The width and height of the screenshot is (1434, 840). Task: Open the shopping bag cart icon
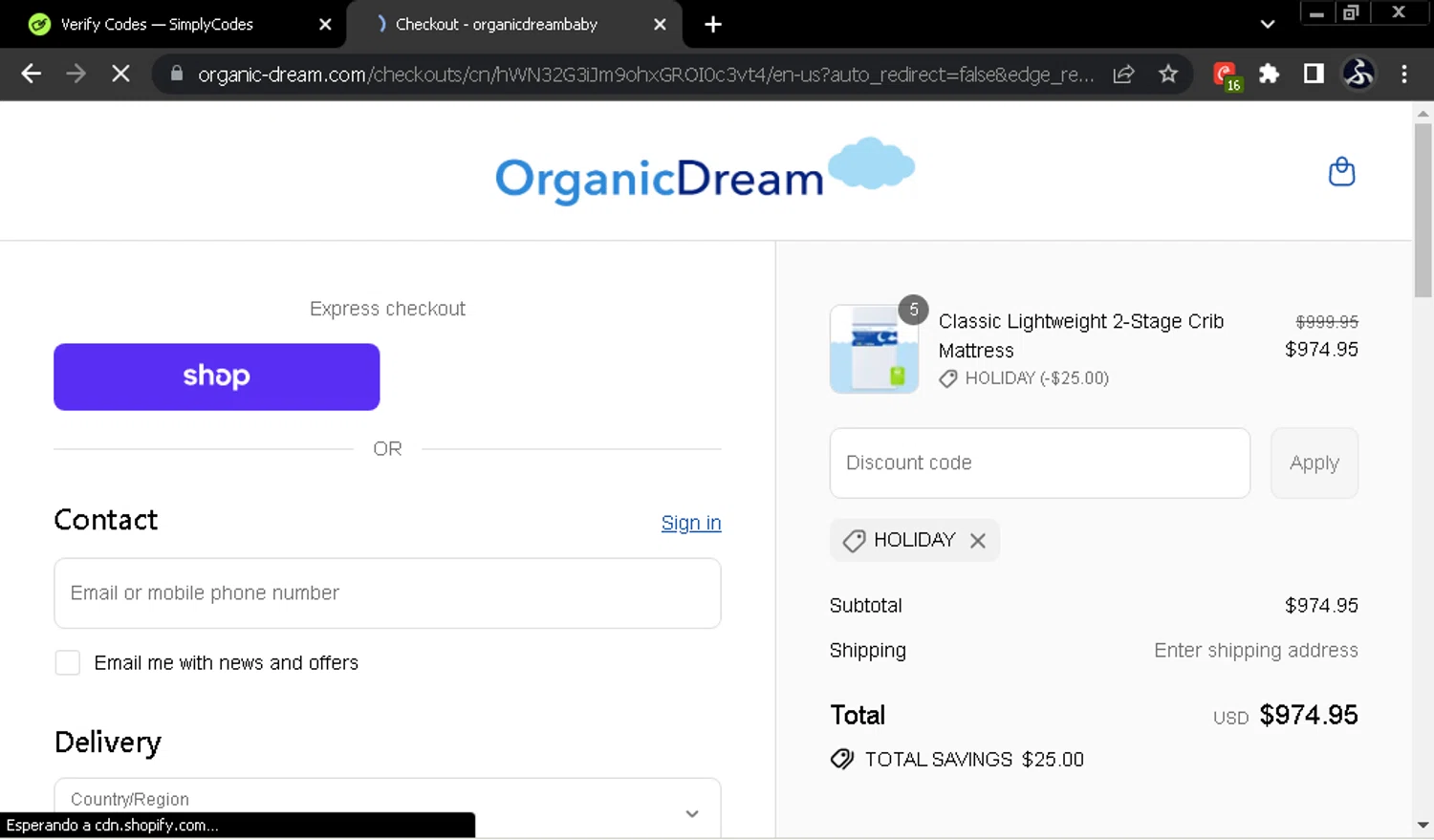pos(1341,172)
